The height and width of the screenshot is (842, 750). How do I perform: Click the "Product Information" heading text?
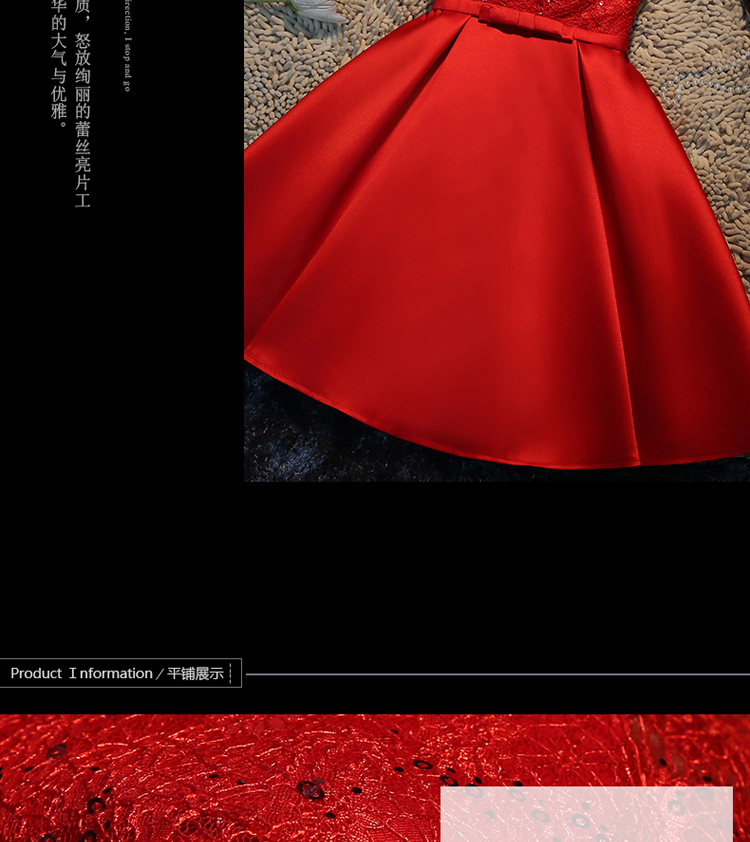(x=81, y=674)
